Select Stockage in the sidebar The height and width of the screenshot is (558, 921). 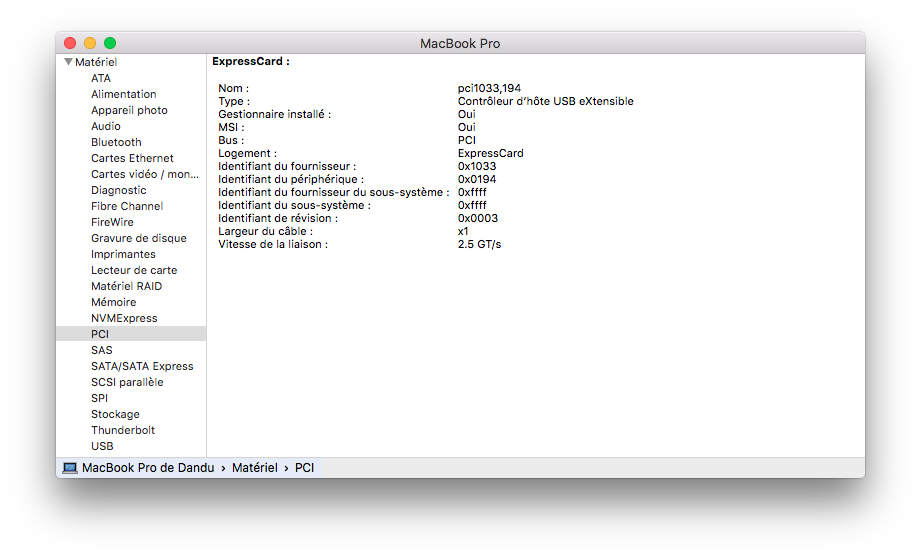click(x=115, y=414)
